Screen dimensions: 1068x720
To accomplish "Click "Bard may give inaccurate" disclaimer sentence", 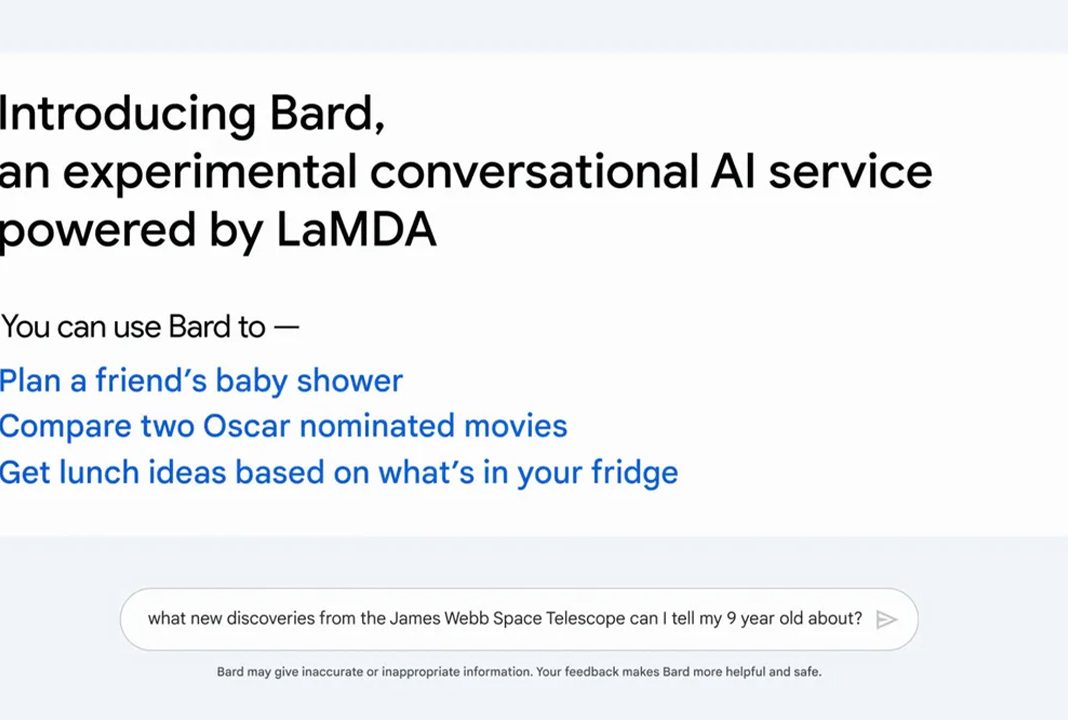I will pos(374,672).
